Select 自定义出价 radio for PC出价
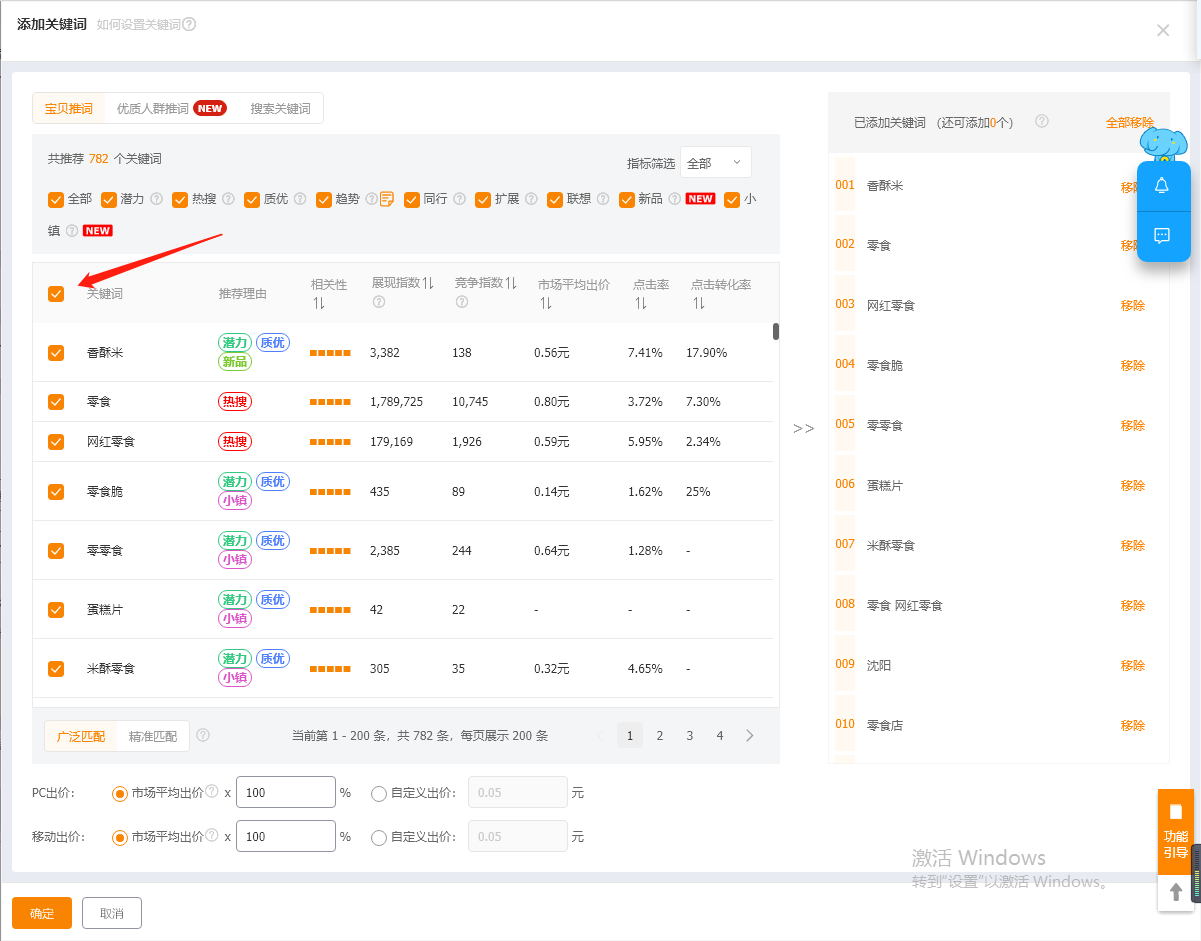The height and width of the screenshot is (941, 1201). click(378, 793)
